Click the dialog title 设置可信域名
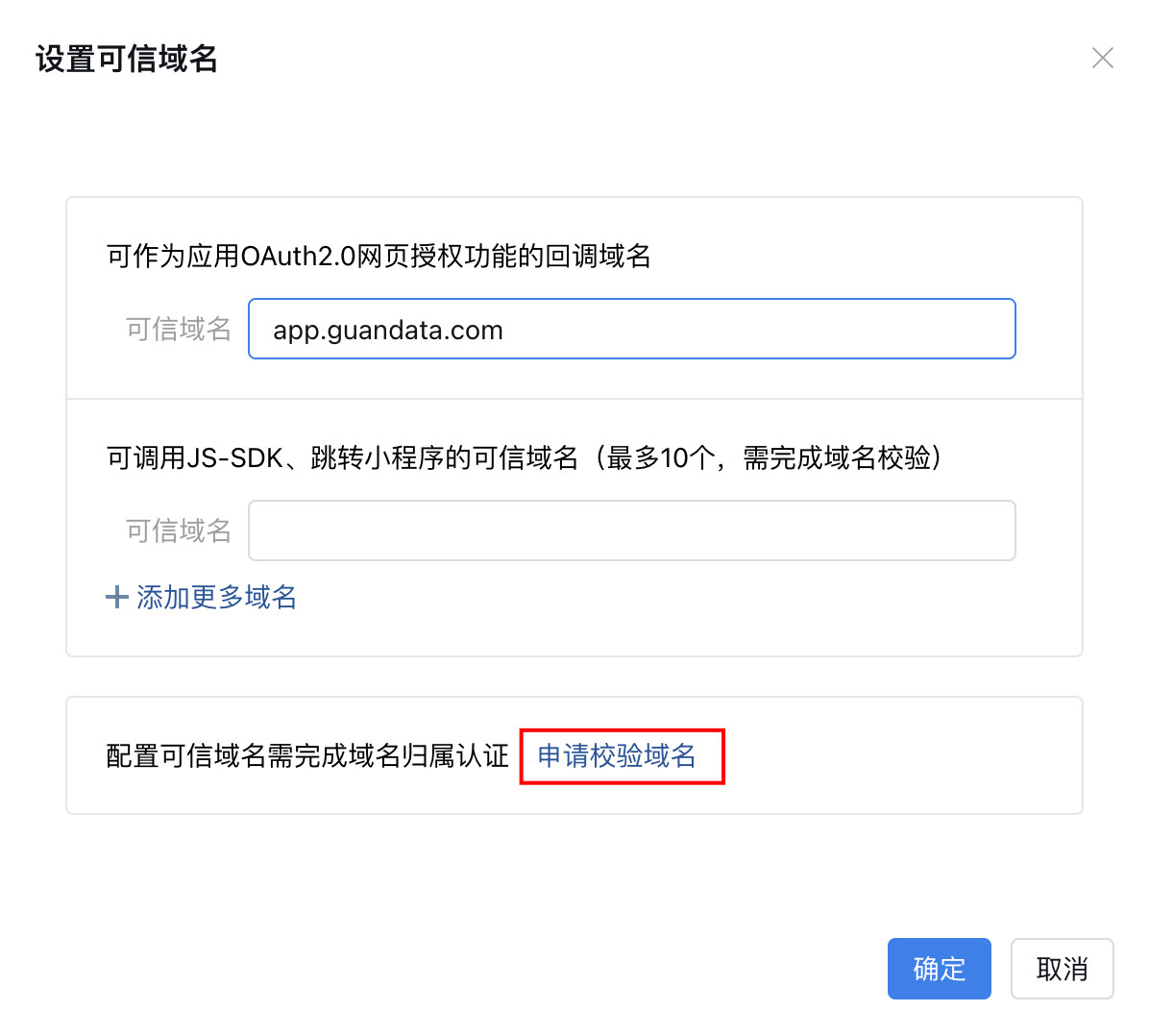This screenshot has width=1149, height=1036. pyautogui.click(x=127, y=60)
